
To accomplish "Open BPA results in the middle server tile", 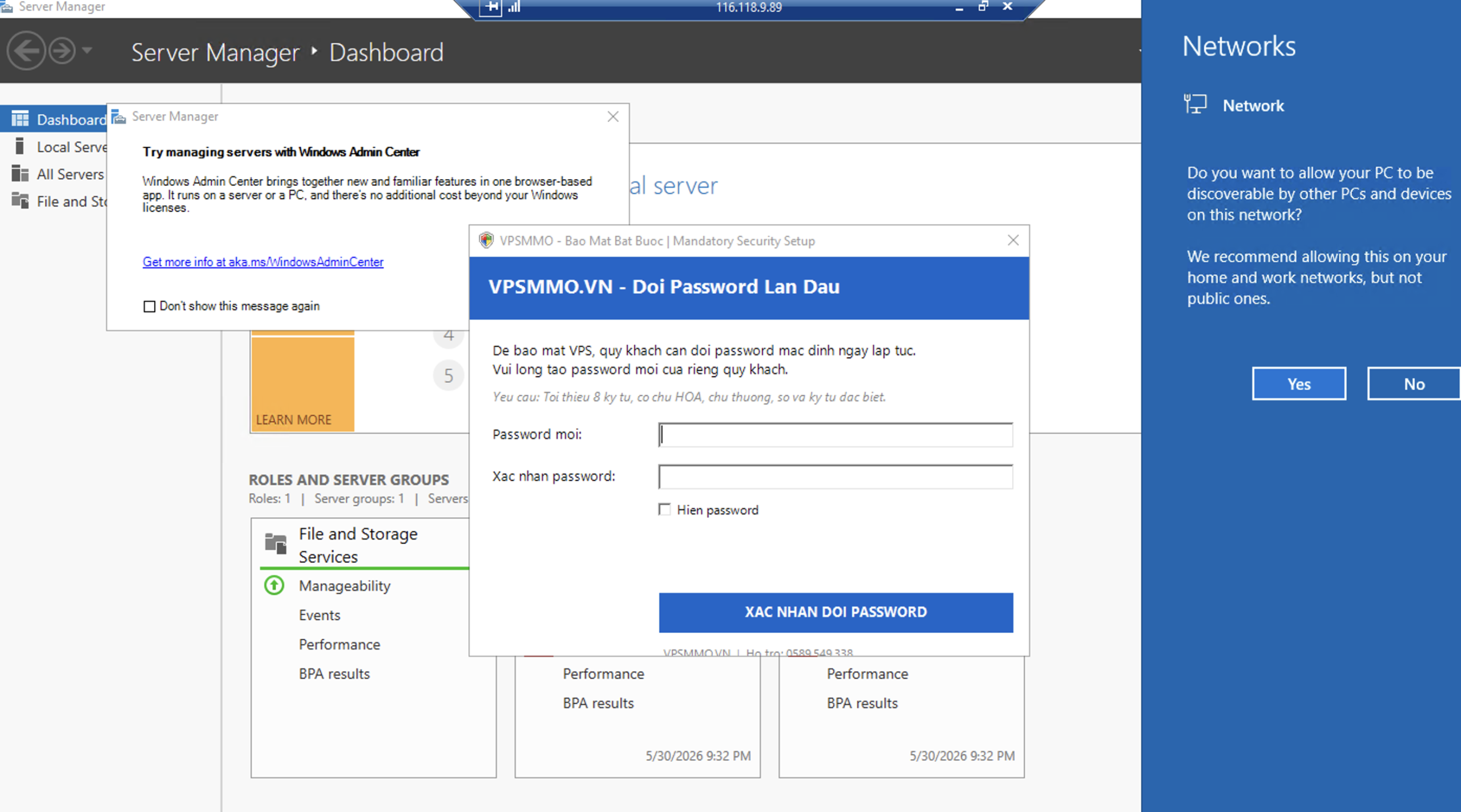I will point(598,703).
